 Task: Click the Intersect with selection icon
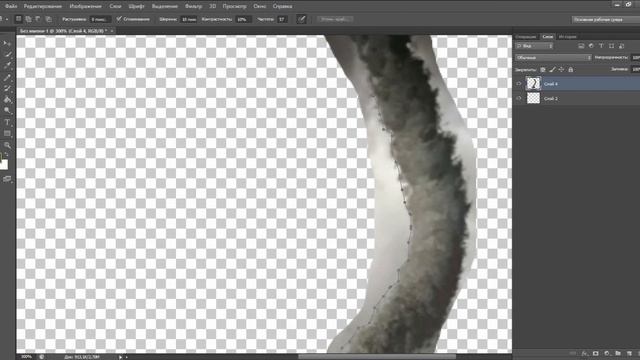pyautogui.click(x=48, y=19)
